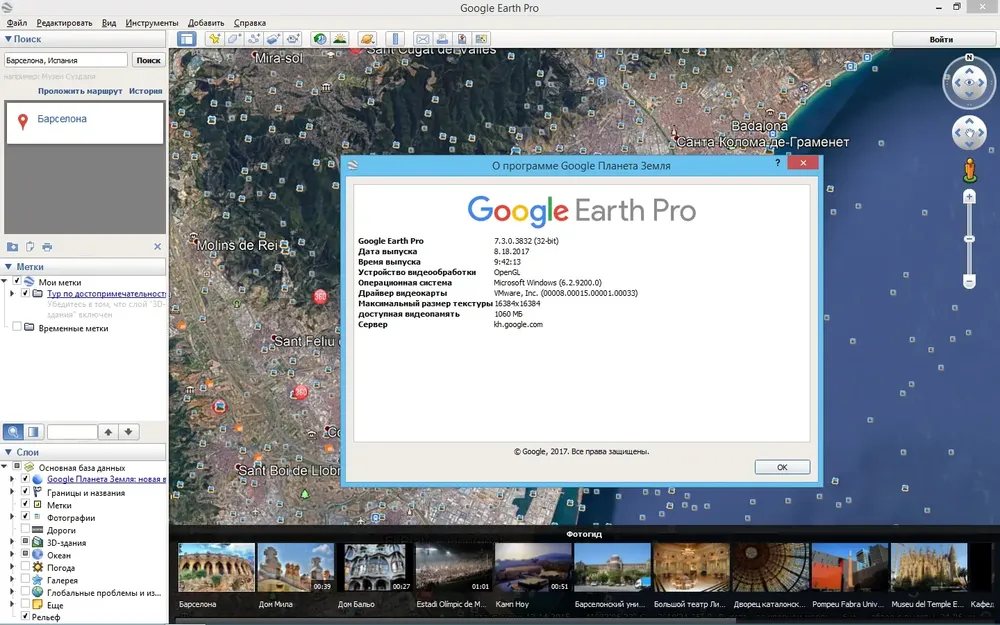Image resolution: width=1000 pixels, height=625 pixels.
Task: Add a placemark with the pushpin icon
Action: click(x=215, y=39)
